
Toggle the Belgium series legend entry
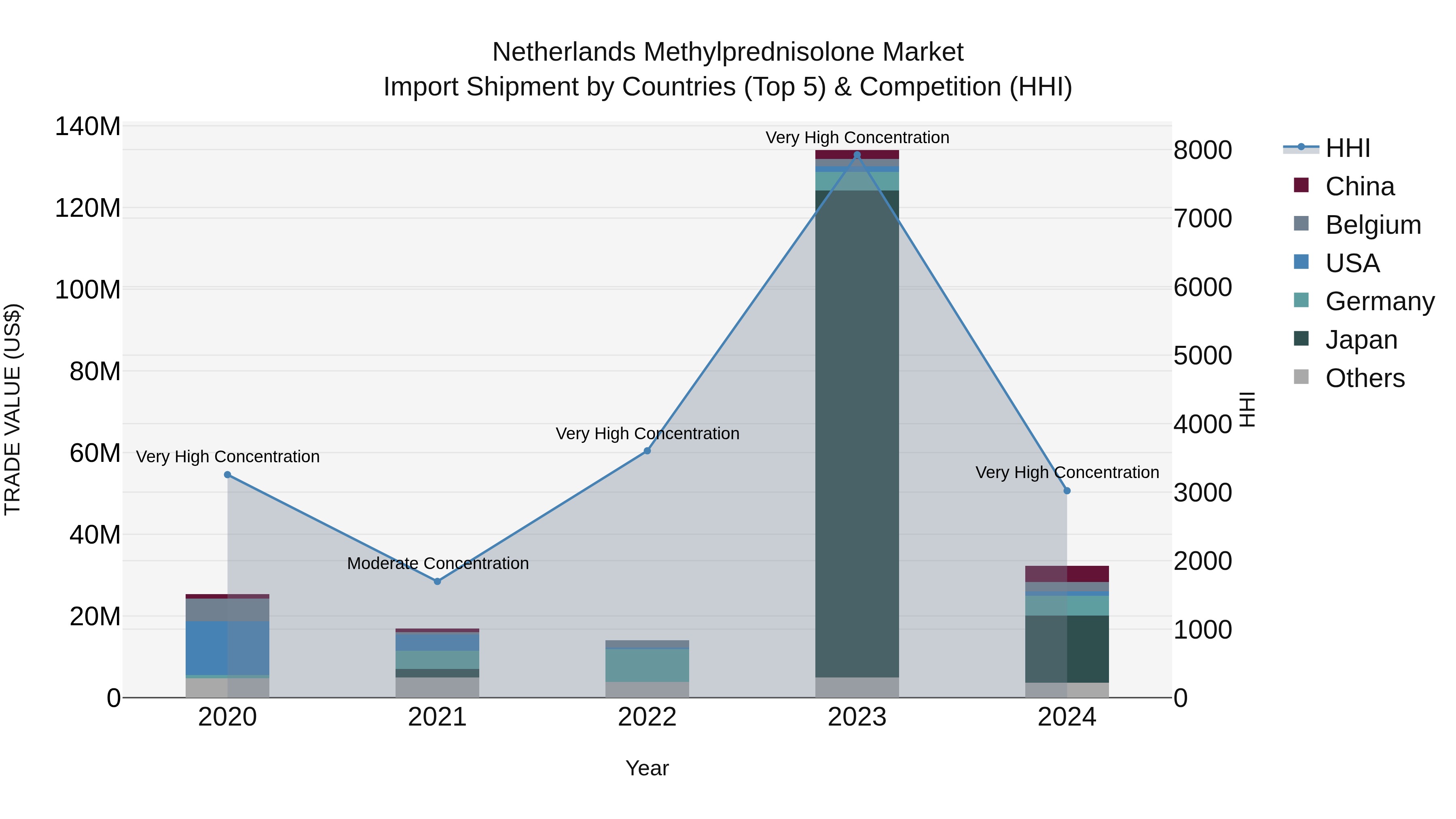tap(1357, 225)
